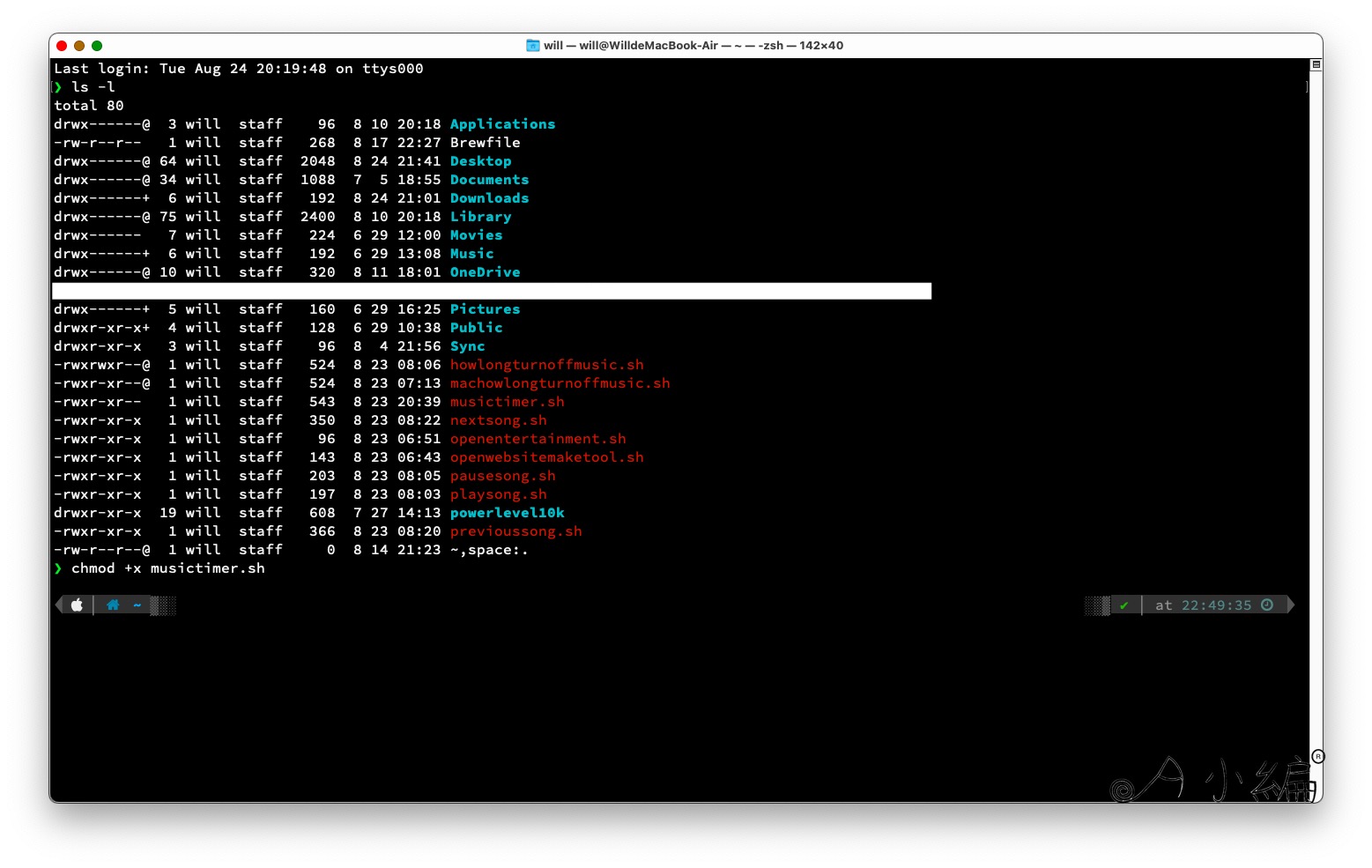
Task: Click openwebsitemaketool.sh file name
Action: coord(546,457)
